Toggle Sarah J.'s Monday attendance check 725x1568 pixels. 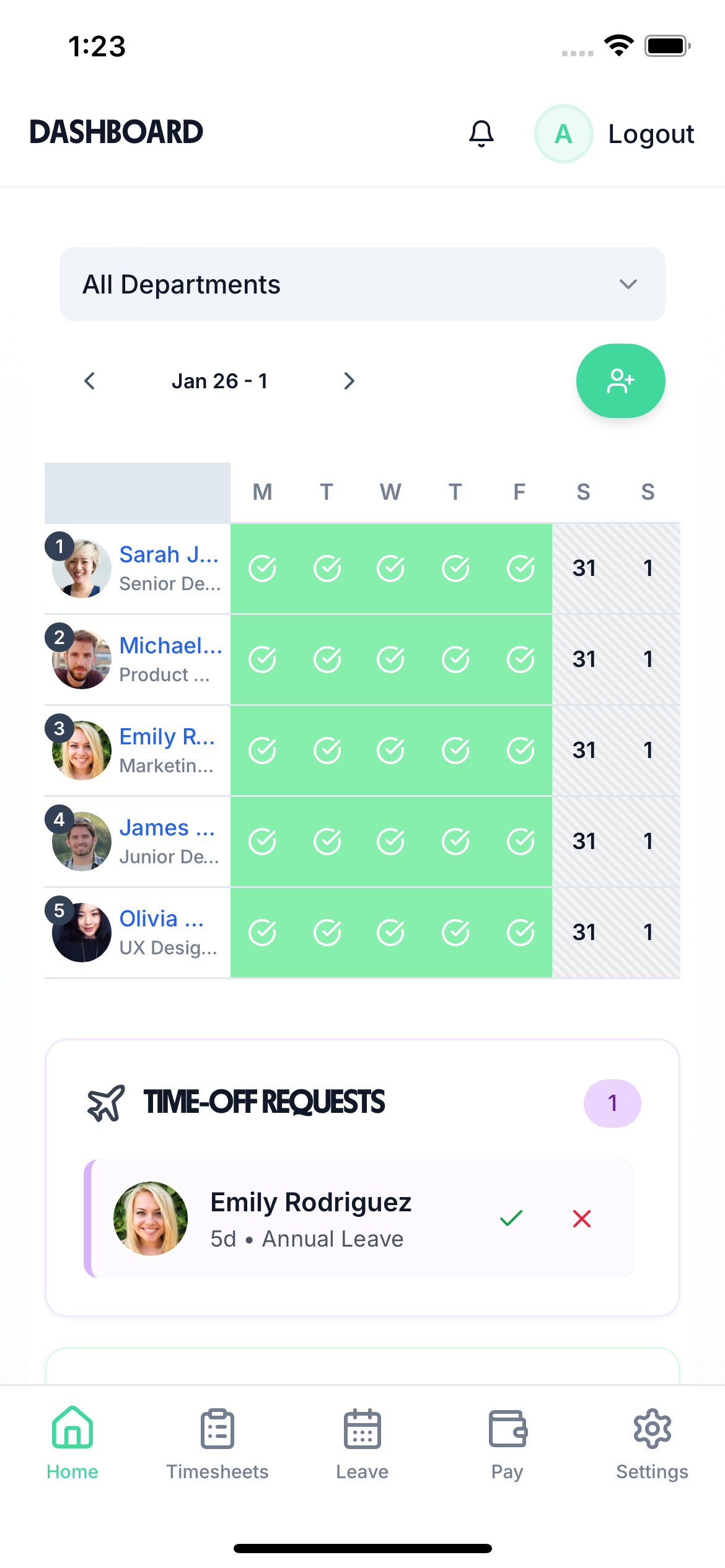point(262,568)
